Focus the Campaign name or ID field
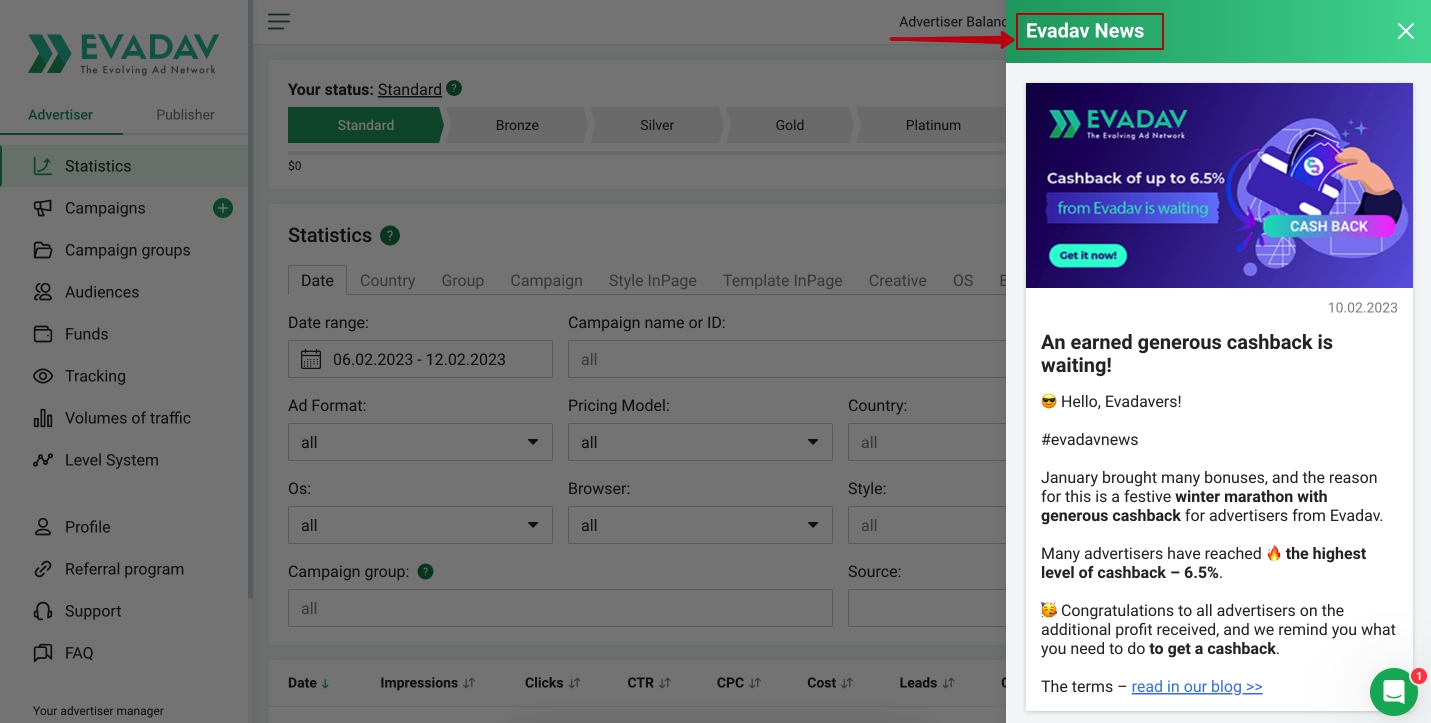This screenshot has height=723, width=1431. [x=787, y=359]
